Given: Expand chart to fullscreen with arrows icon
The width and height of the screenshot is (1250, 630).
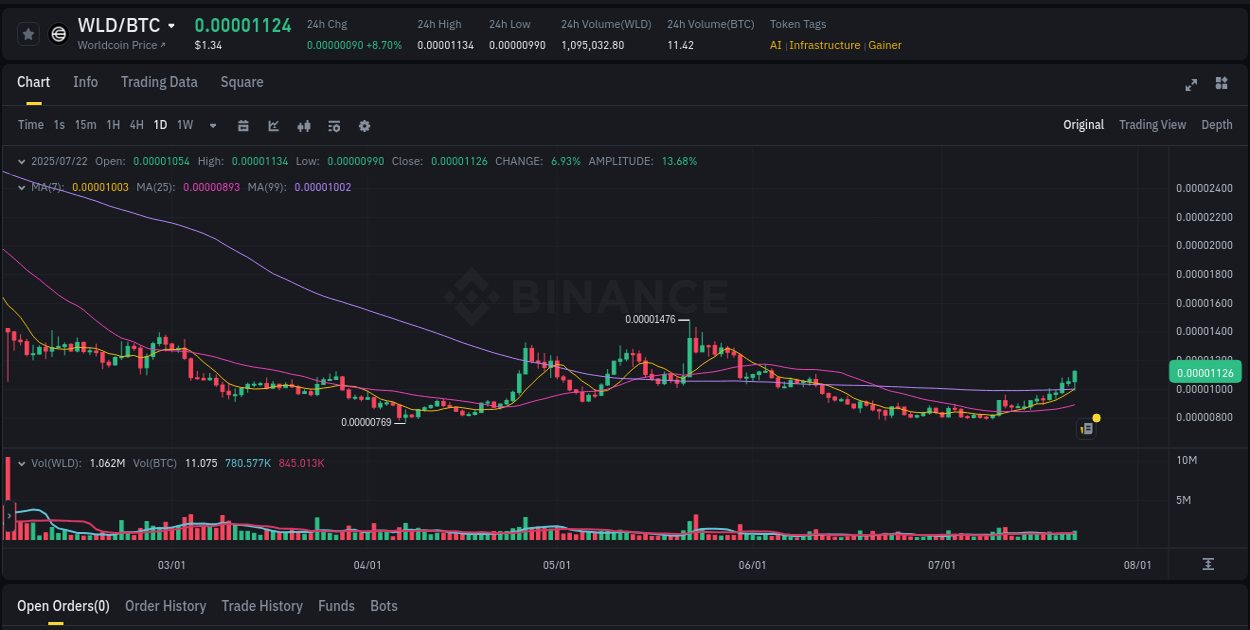Looking at the screenshot, I should [x=1191, y=85].
